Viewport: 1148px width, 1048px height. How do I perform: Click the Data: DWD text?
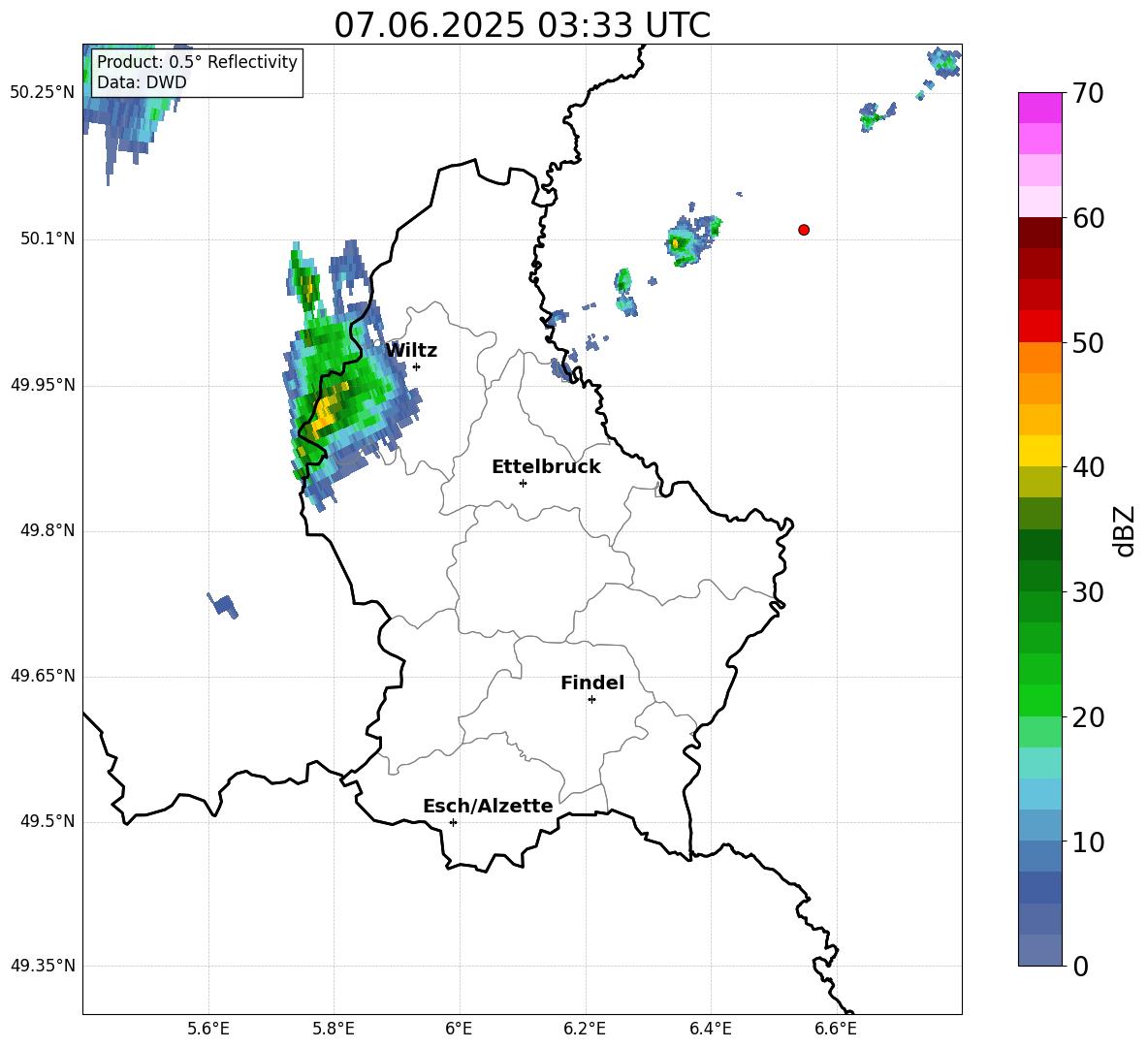(142, 82)
